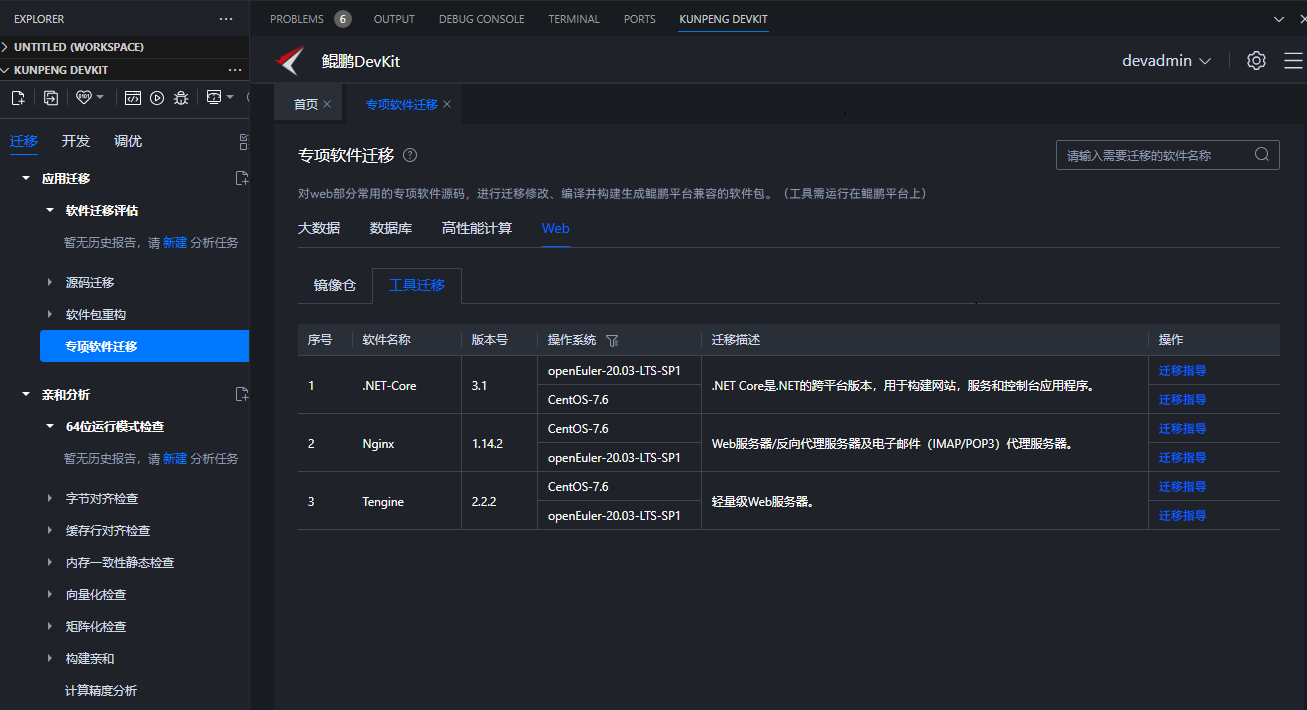
Task: Open the settings gear icon
Action: [1256, 61]
